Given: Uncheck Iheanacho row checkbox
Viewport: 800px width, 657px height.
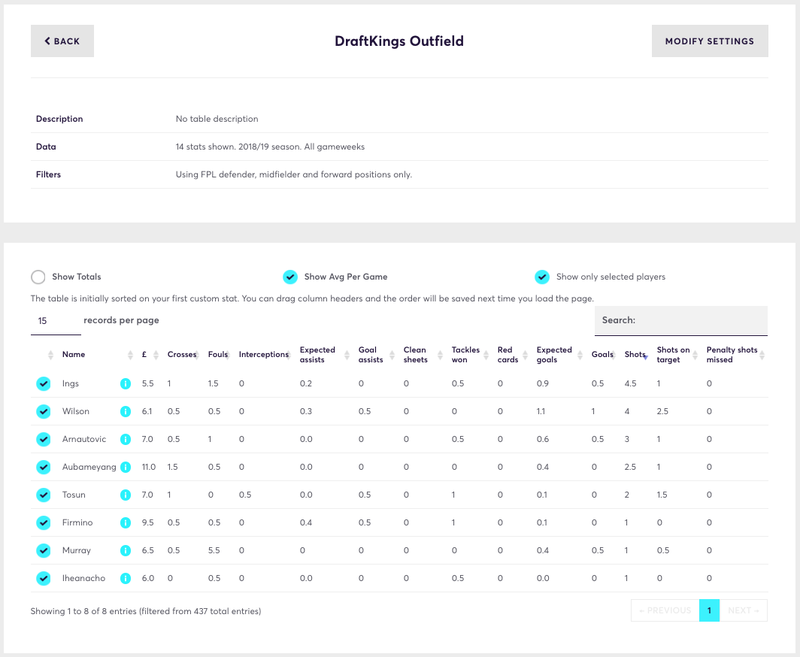Looking at the screenshot, I should (43, 578).
